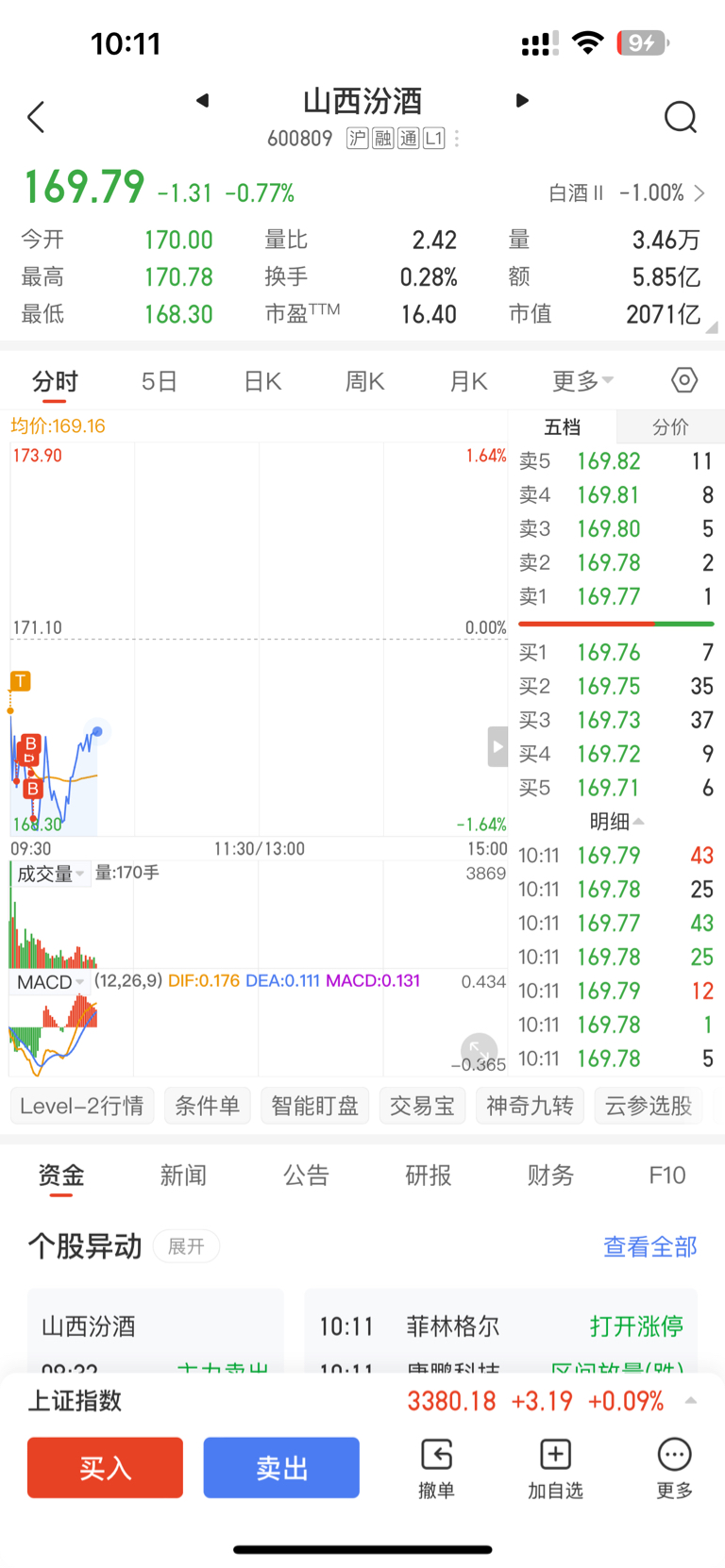725x1568 pixels.
Task: Expand stock data with corner triangle
Action: click(x=712, y=326)
